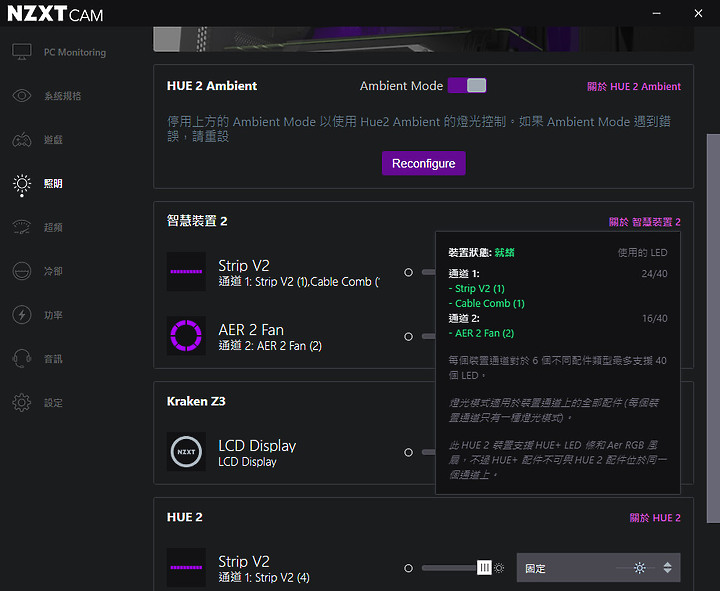Open 關於 智慧裝置 2 link
This screenshot has width=720, height=591.
point(645,222)
